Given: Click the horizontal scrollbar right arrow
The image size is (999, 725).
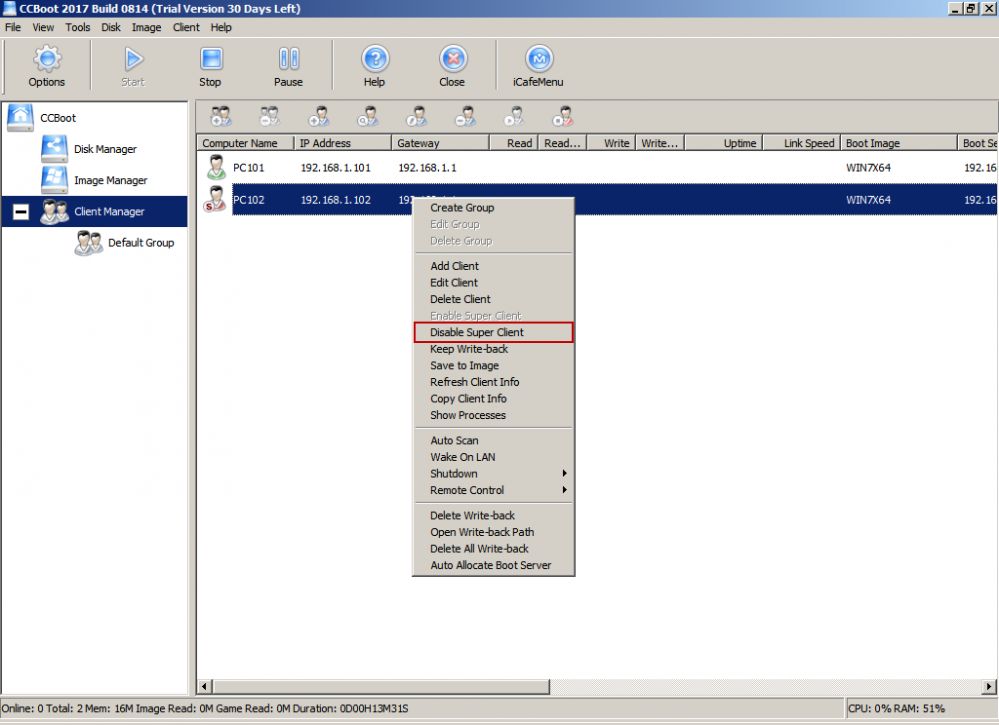Looking at the screenshot, I should coord(988,686).
